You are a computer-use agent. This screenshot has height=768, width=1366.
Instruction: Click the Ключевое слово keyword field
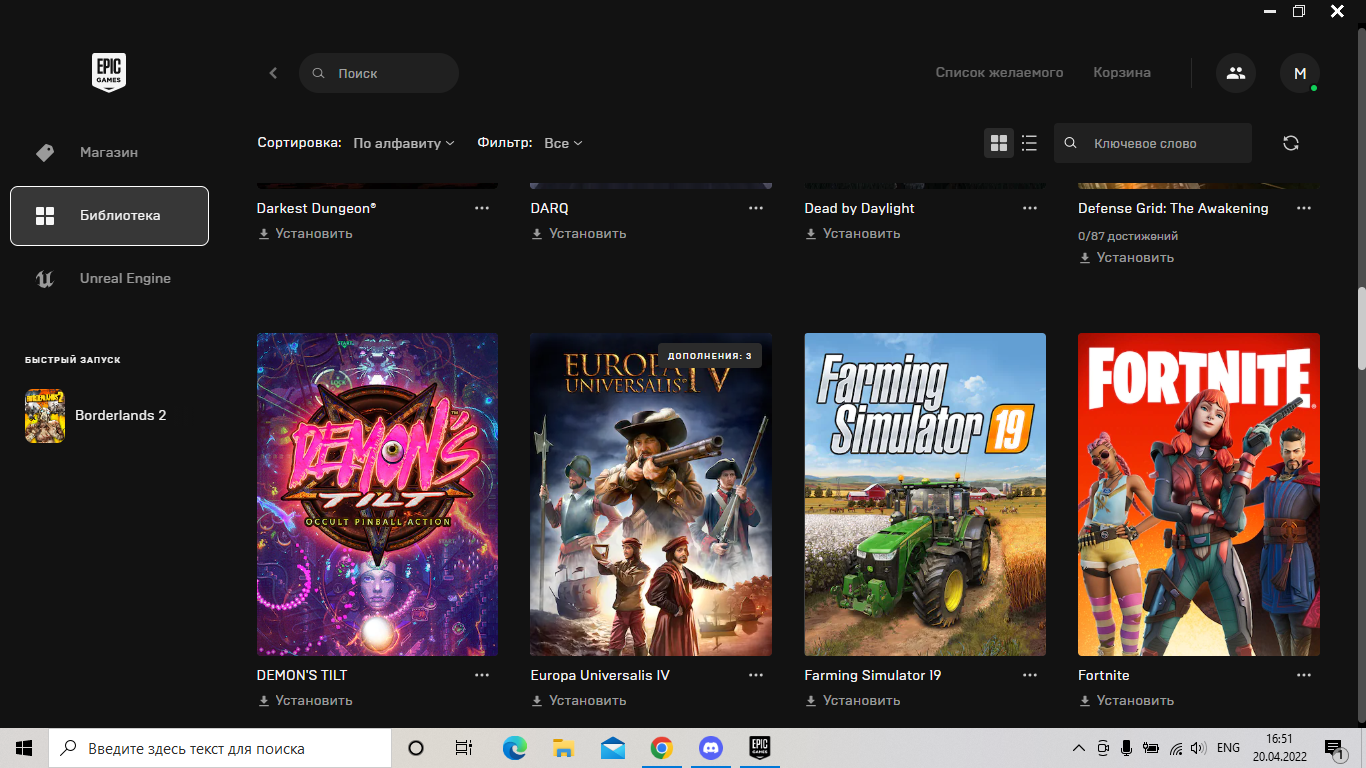click(x=1153, y=143)
